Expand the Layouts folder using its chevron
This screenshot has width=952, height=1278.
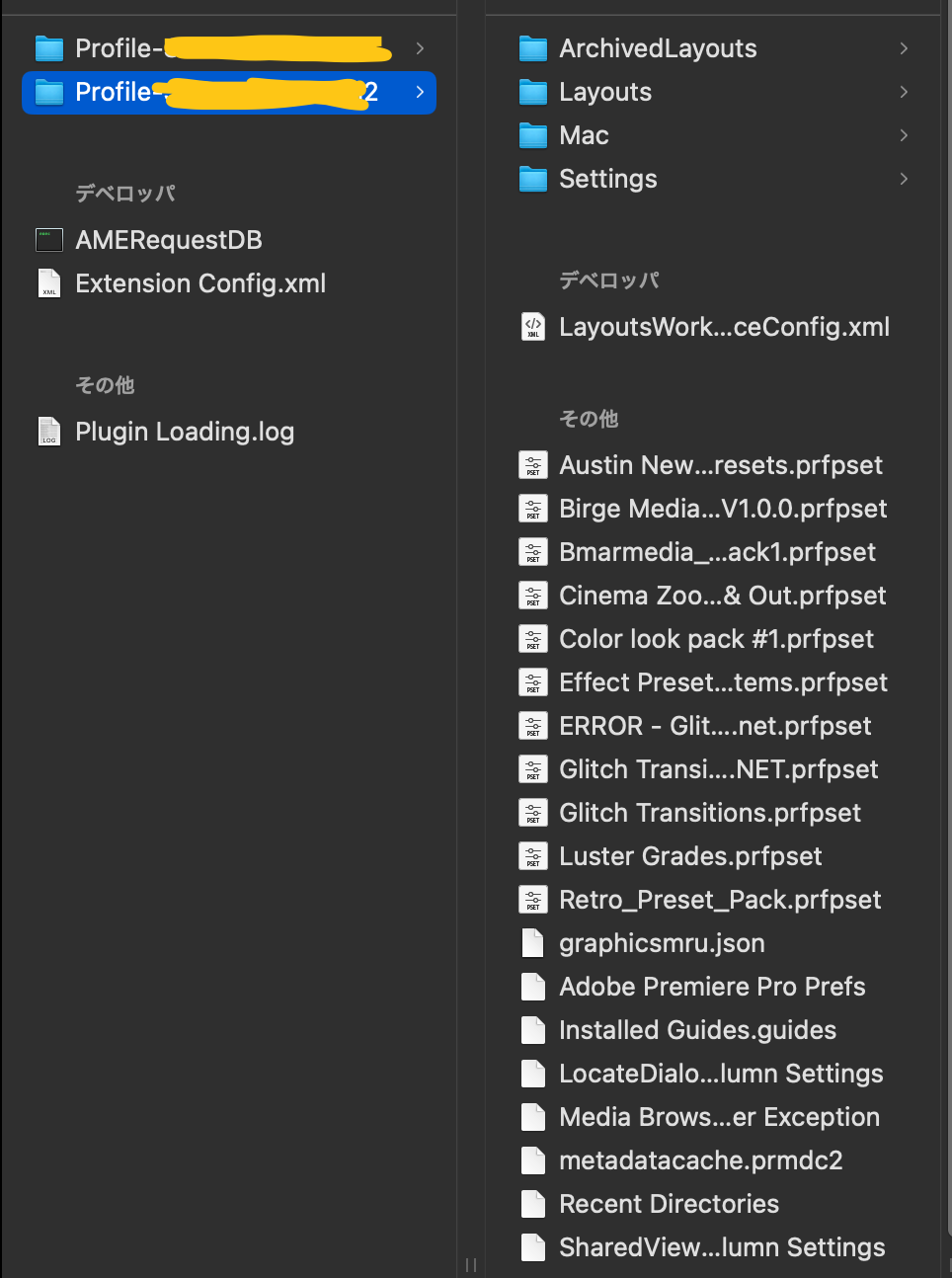tap(904, 92)
